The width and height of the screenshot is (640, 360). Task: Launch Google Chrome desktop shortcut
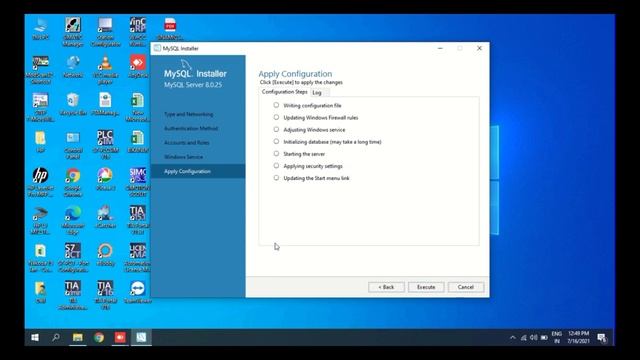[73, 182]
